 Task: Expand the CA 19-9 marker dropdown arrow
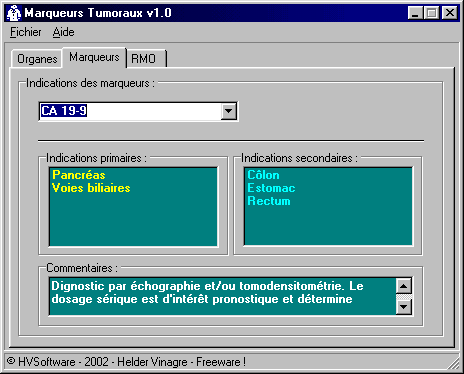coord(229,111)
